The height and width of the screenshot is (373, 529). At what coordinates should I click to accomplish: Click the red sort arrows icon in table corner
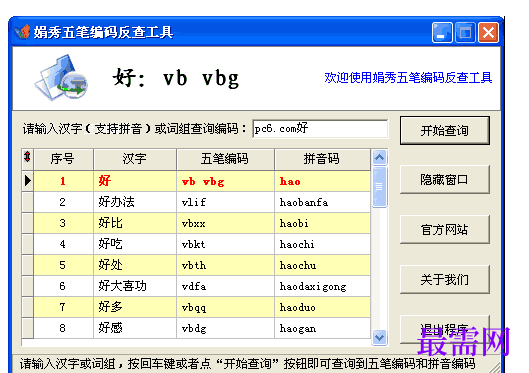(27, 157)
